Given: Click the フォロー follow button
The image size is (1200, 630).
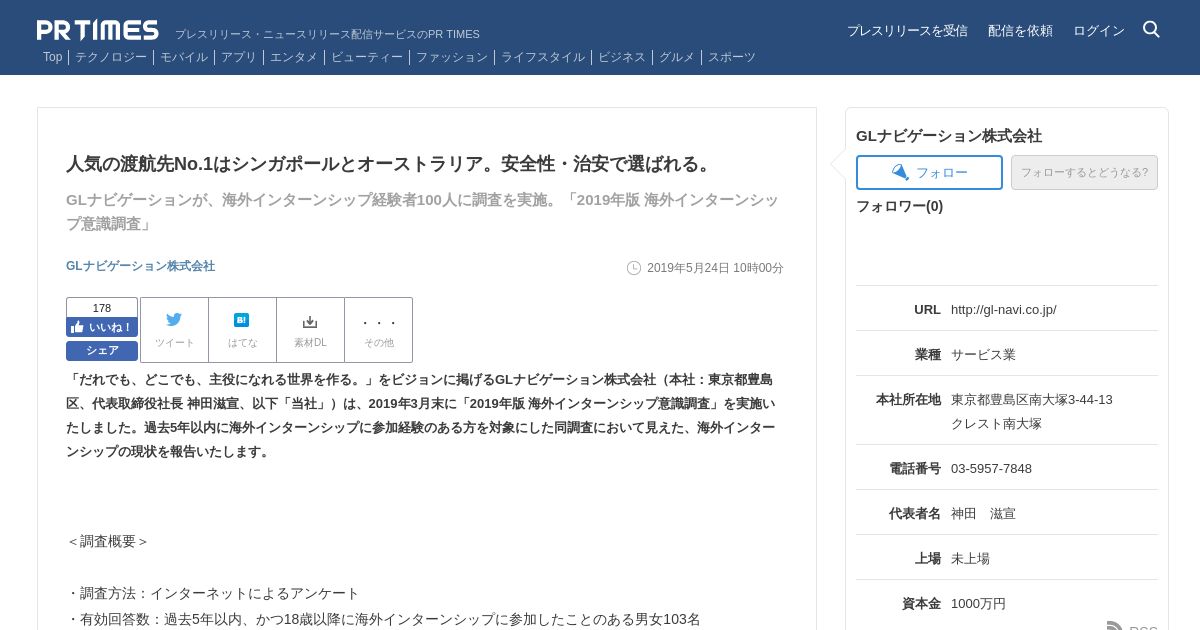Looking at the screenshot, I should [929, 172].
